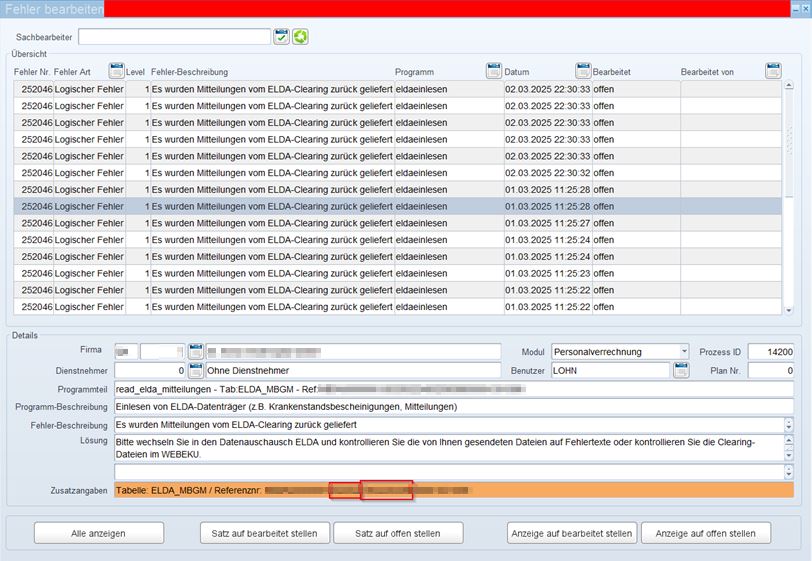Click Satz auf bearbeitet stellen

[264, 533]
